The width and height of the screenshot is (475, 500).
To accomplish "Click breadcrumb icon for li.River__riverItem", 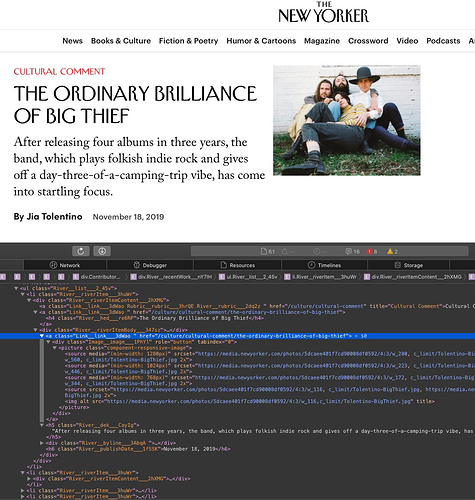I will [x=287, y=277].
